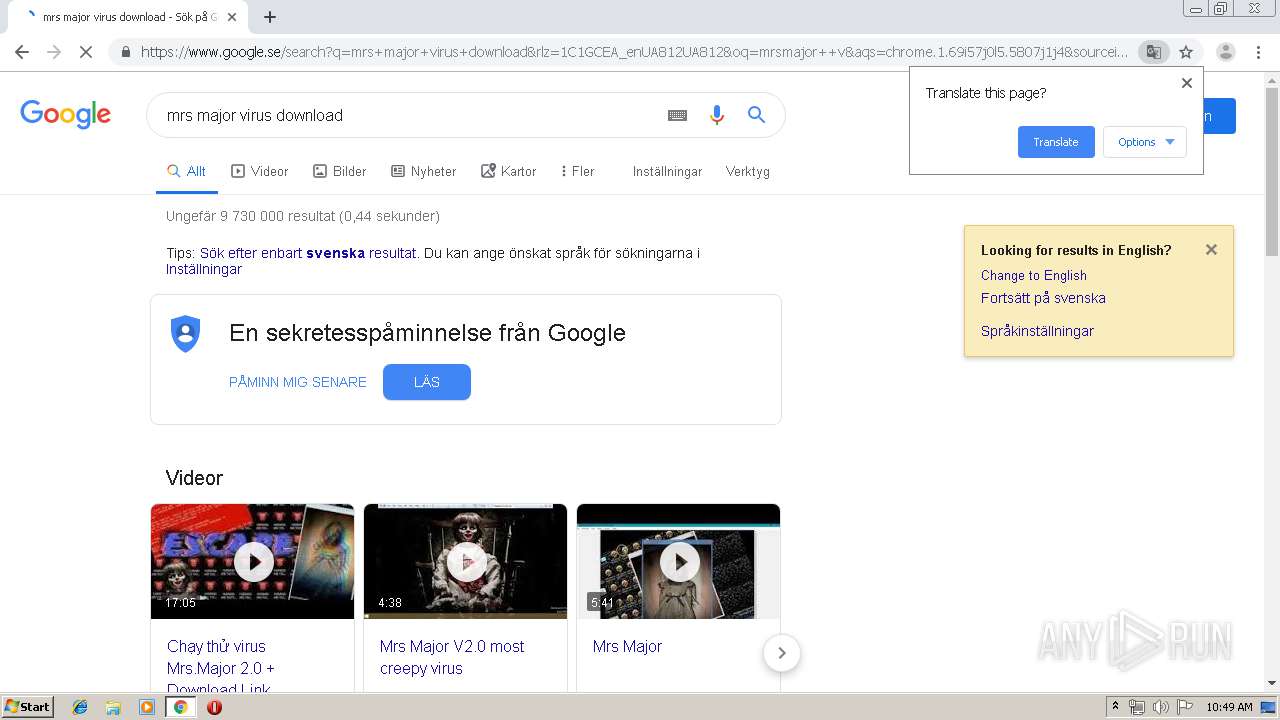The width and height of the screenshot is (1280, 720).
Task: Click the padlock site info icon
Action: pos(126,52)
